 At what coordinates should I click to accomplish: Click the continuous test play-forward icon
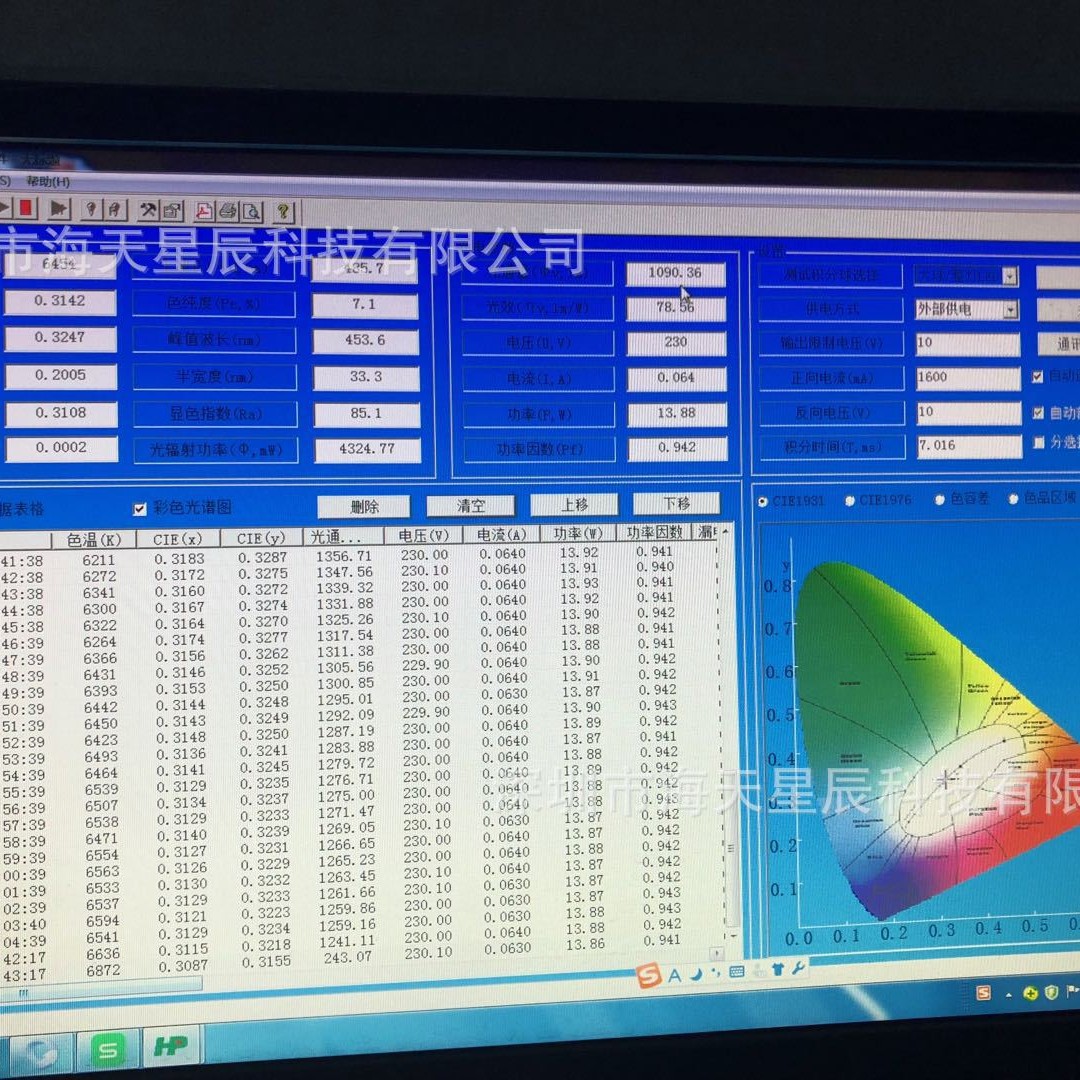(x=59, y=208)
